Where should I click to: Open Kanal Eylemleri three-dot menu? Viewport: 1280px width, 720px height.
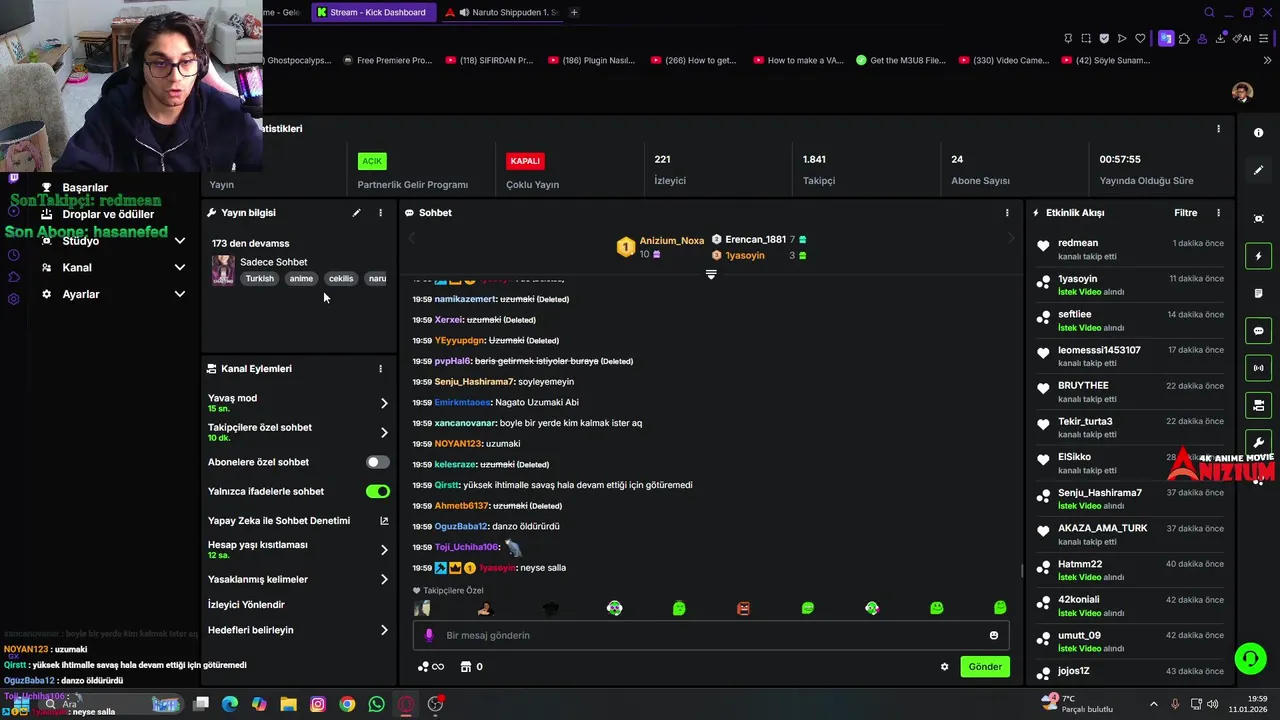coord(380,369)
